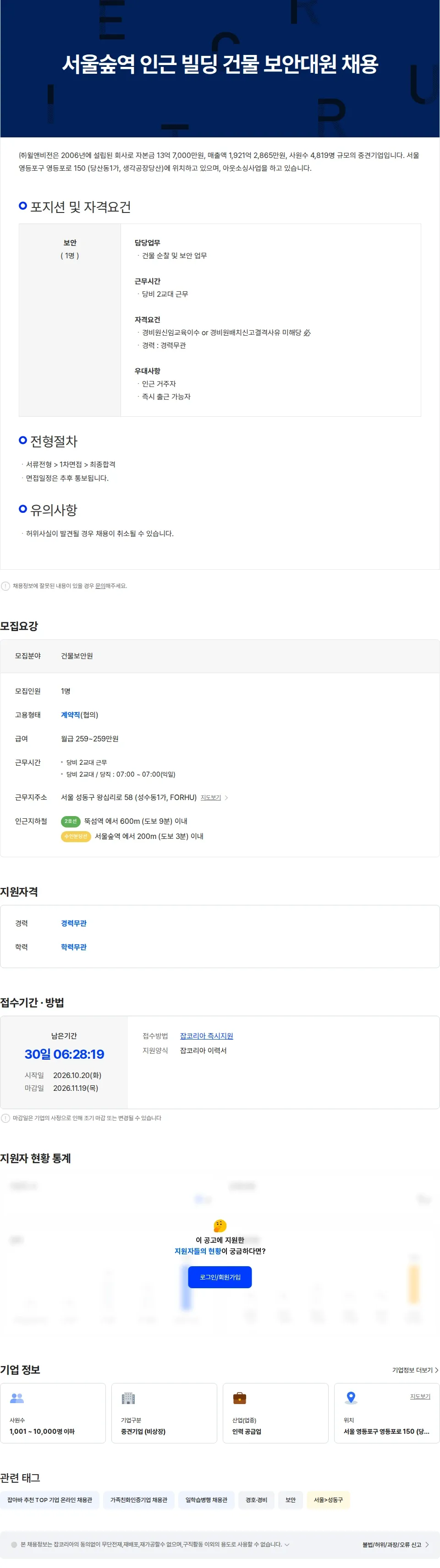Click the title banner 서울숲역 인근 빌딩 건물 보안대원 채용

(220, 64)
